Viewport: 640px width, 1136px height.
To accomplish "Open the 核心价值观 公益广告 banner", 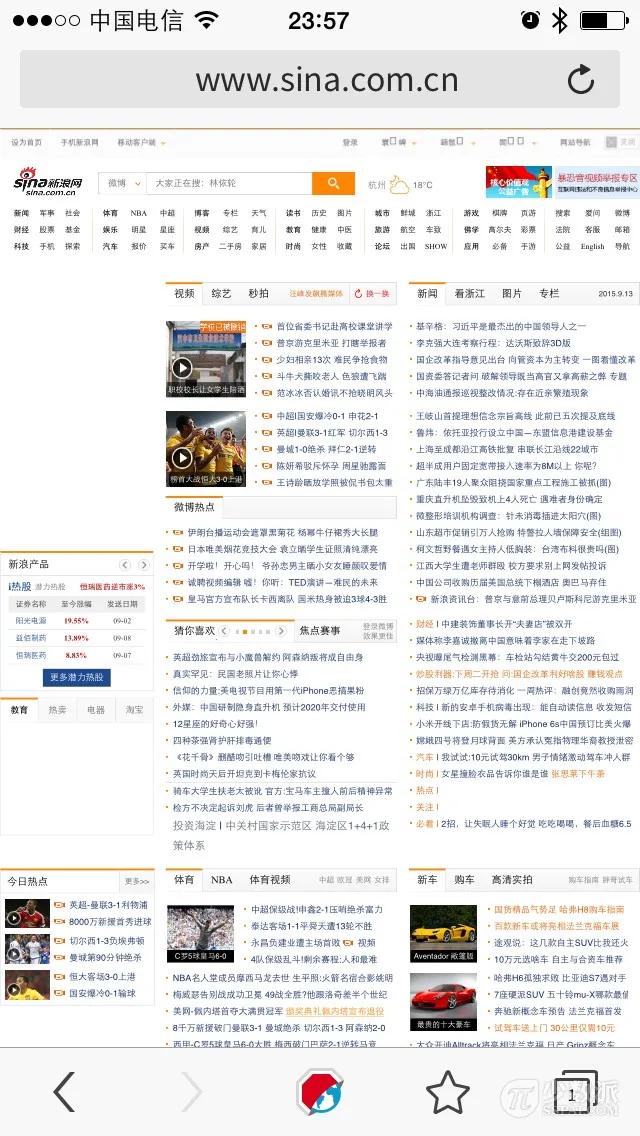I will click(x=519, y=182).
